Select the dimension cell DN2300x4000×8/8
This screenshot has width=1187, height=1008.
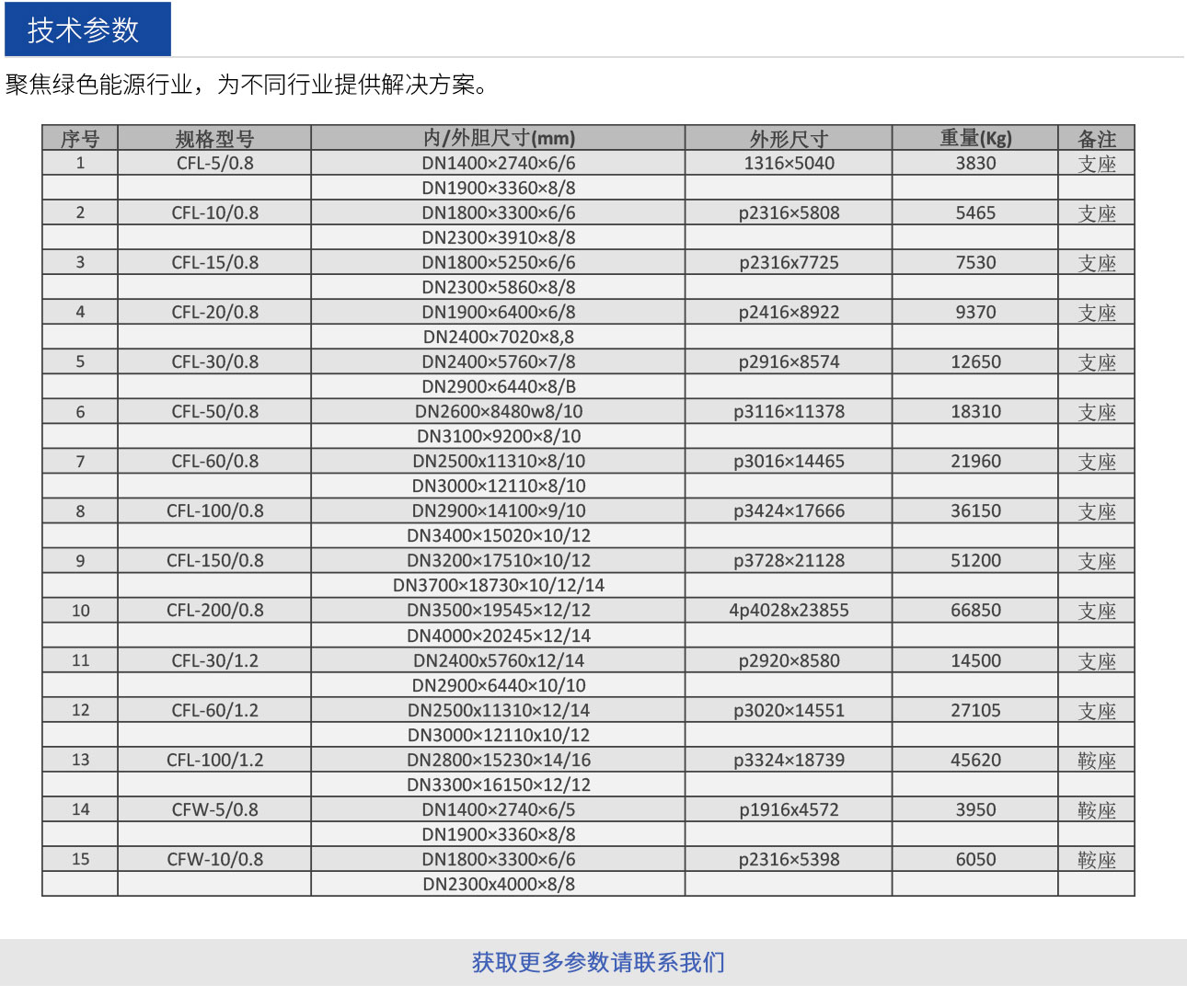(499, 885)
